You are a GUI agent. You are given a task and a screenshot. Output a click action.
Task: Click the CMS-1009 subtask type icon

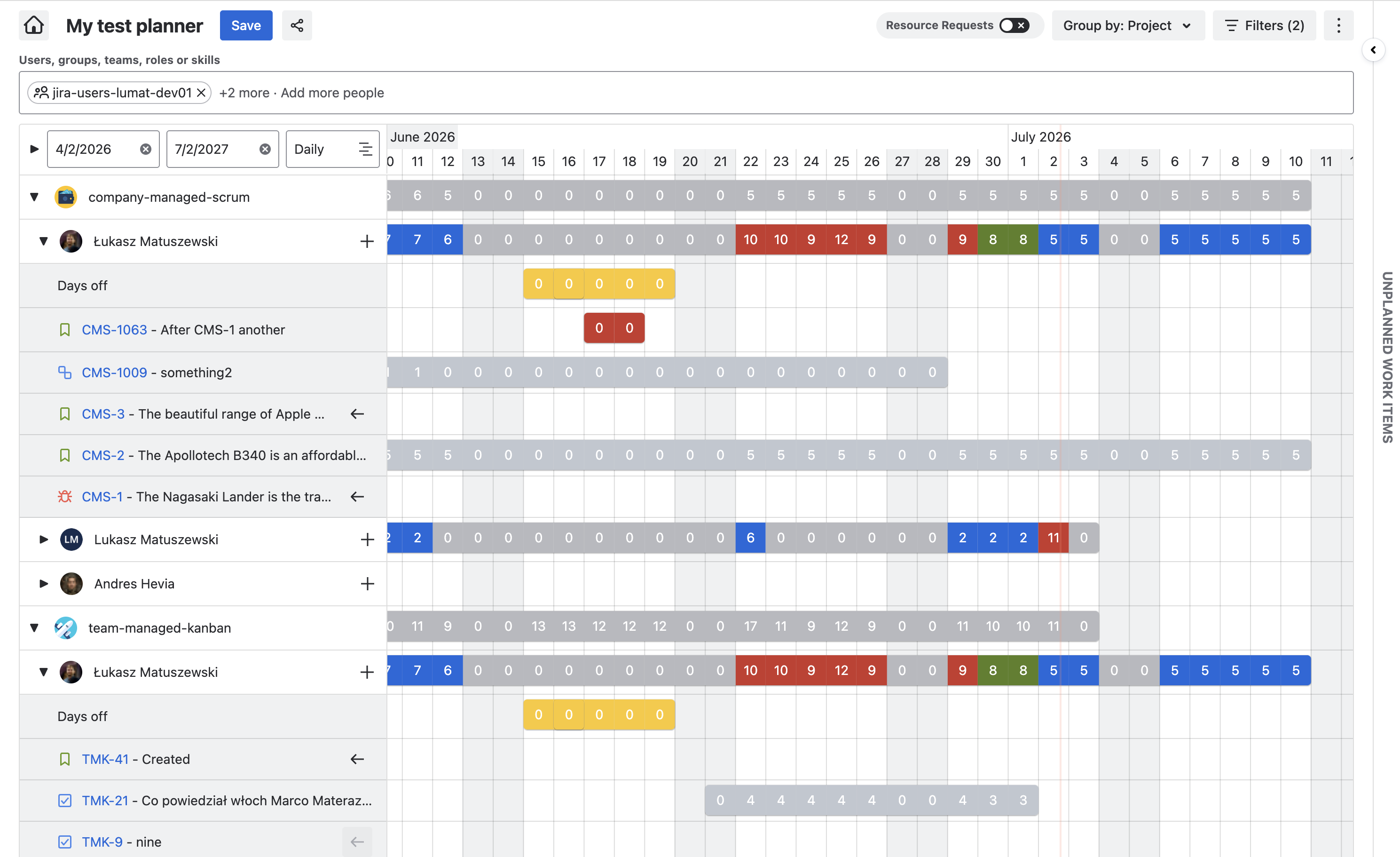point(65,372)
